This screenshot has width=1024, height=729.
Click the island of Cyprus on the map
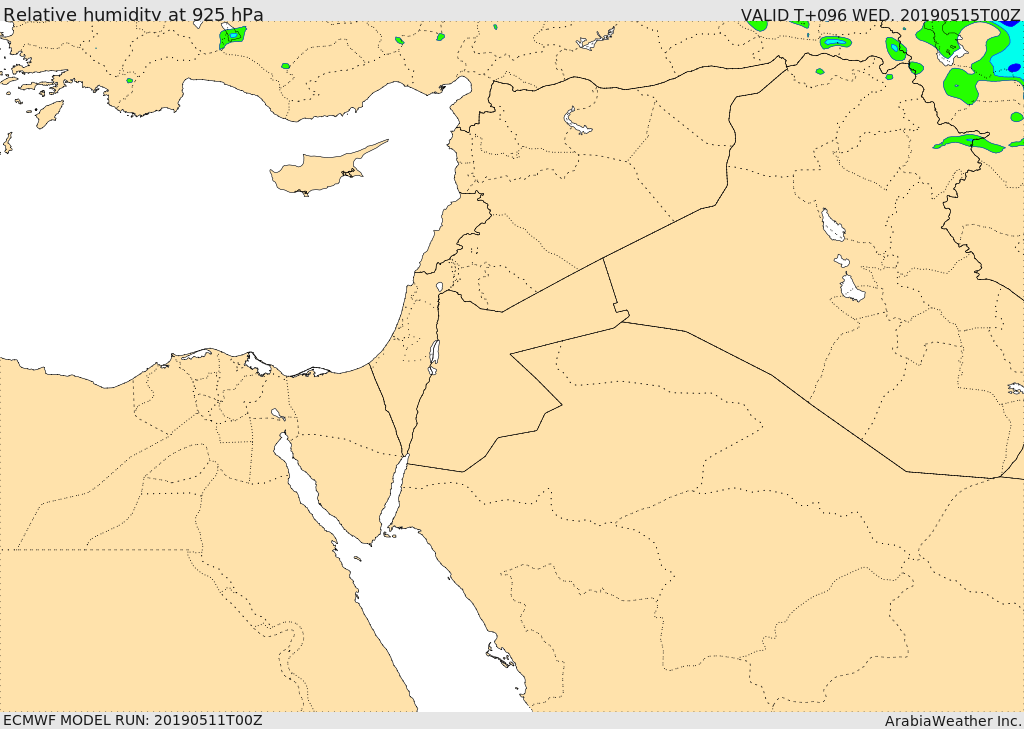click(x=323, y=171)
